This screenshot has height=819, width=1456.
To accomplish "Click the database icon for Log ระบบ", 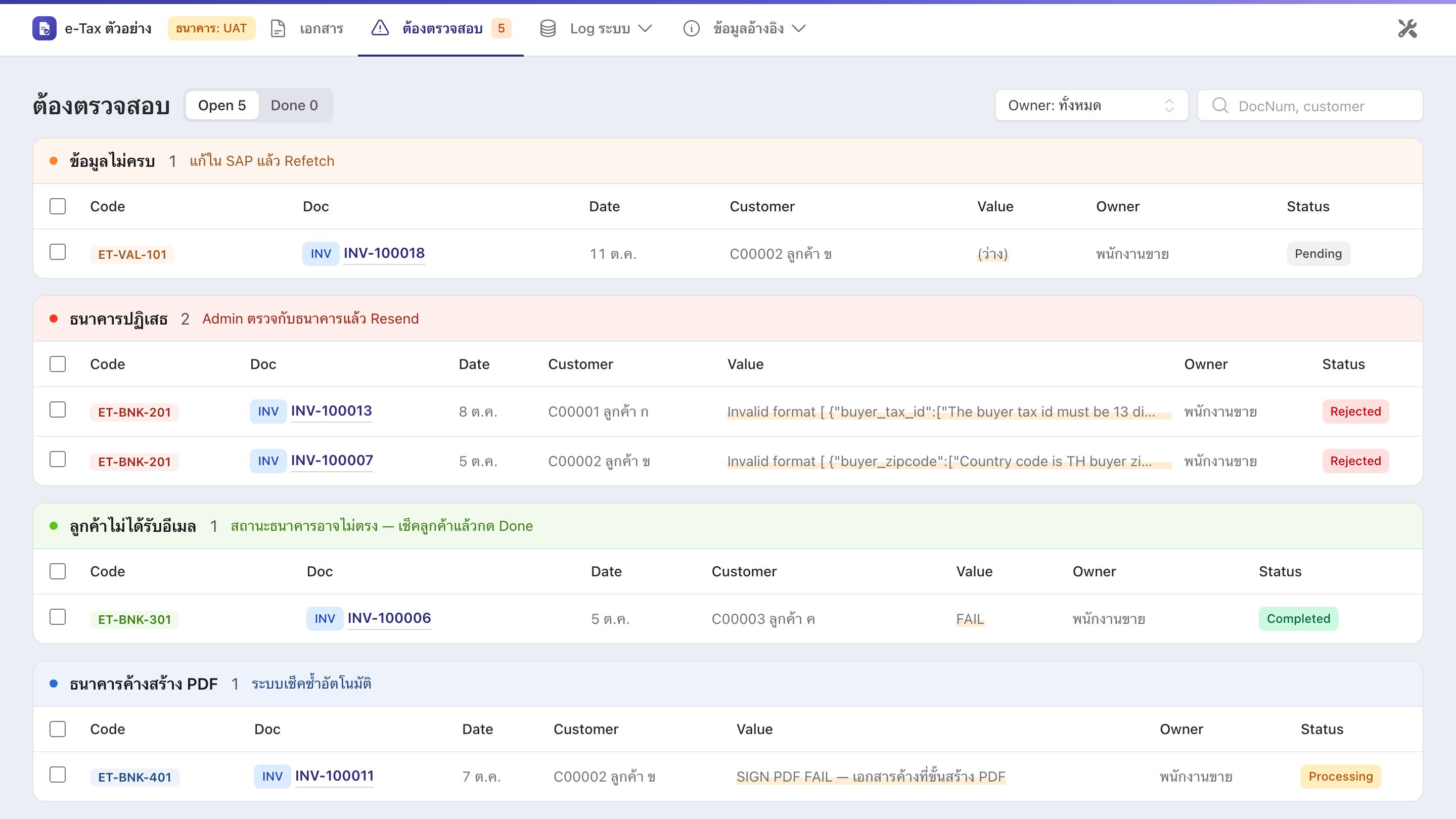I will coord(548,28).
